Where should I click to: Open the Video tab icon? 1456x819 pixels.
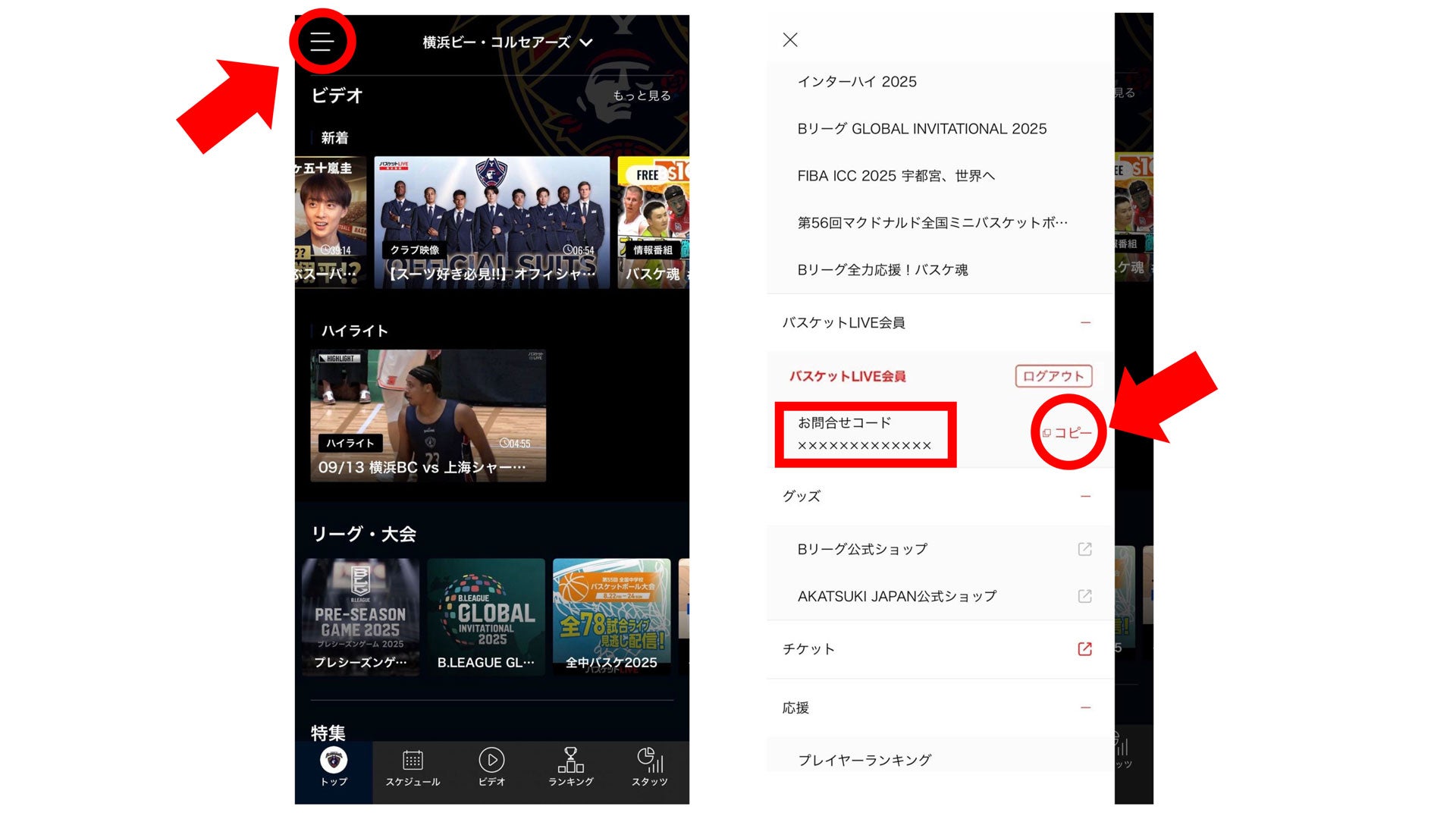pos(491,761)
